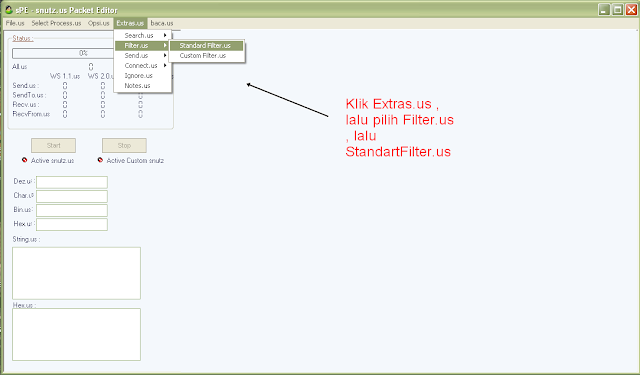Maximize the sPE Packet Editor window

(618, 9)
